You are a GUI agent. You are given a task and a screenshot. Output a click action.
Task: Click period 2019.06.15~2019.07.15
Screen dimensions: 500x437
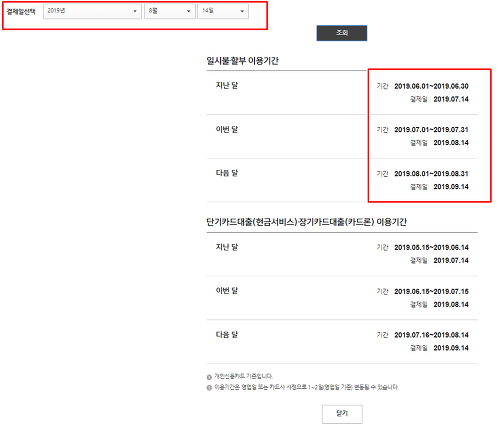(x=431, y=292)
